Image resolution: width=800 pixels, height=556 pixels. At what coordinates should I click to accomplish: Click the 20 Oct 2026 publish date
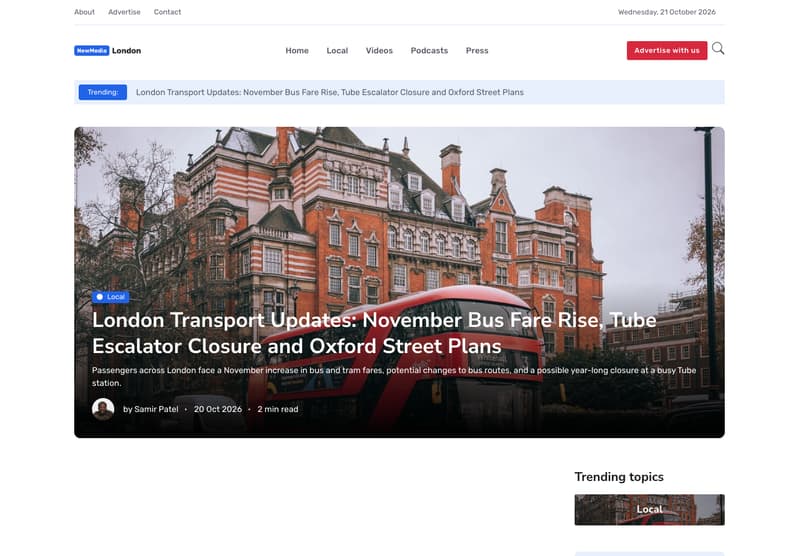click(218, 409)
